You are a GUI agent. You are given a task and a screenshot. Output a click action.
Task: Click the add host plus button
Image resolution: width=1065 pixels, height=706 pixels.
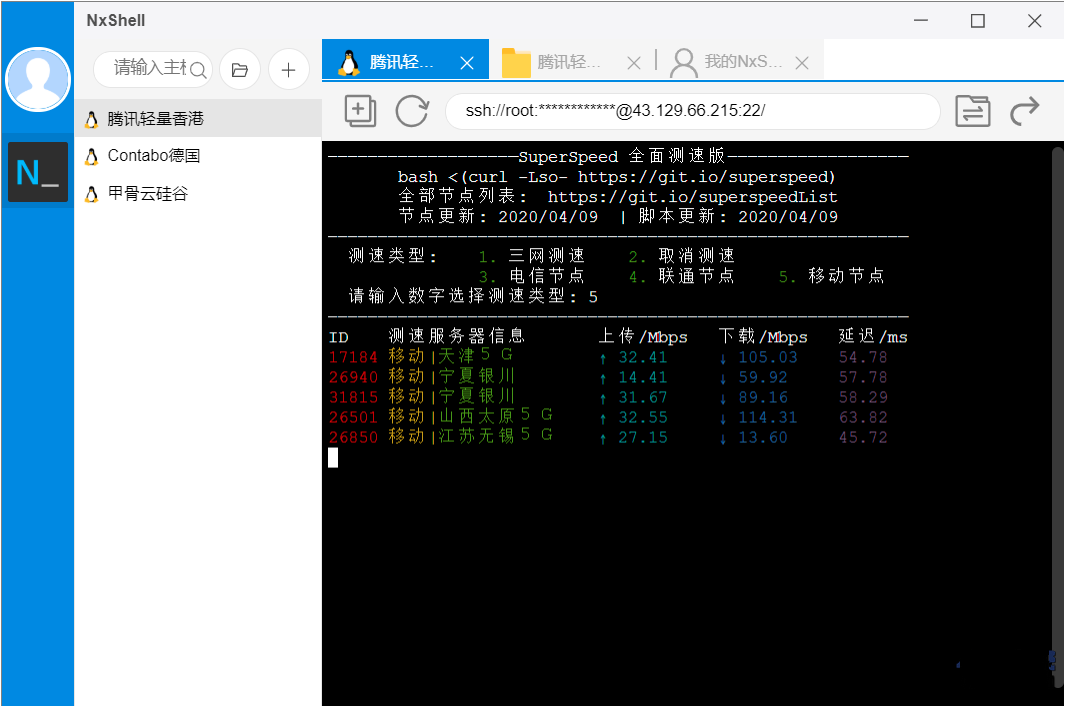coord(289,69)
